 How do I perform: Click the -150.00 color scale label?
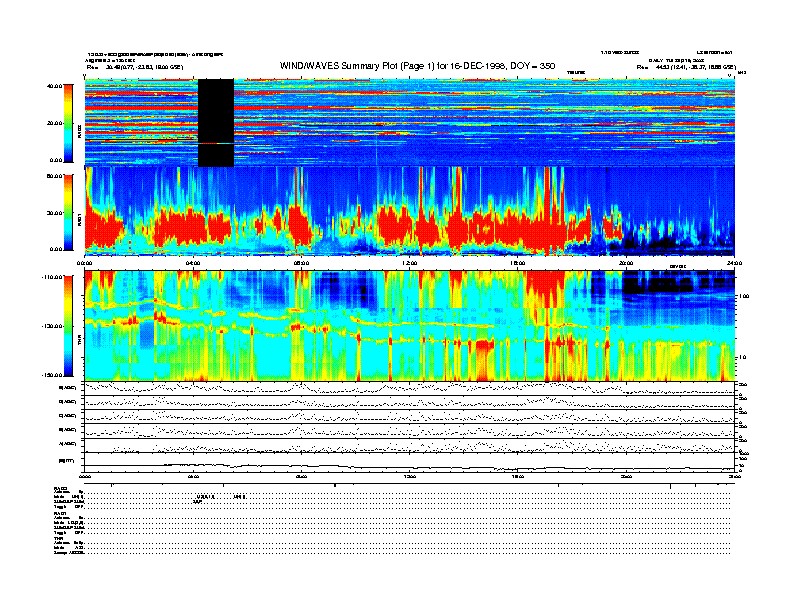coord(53,375)
